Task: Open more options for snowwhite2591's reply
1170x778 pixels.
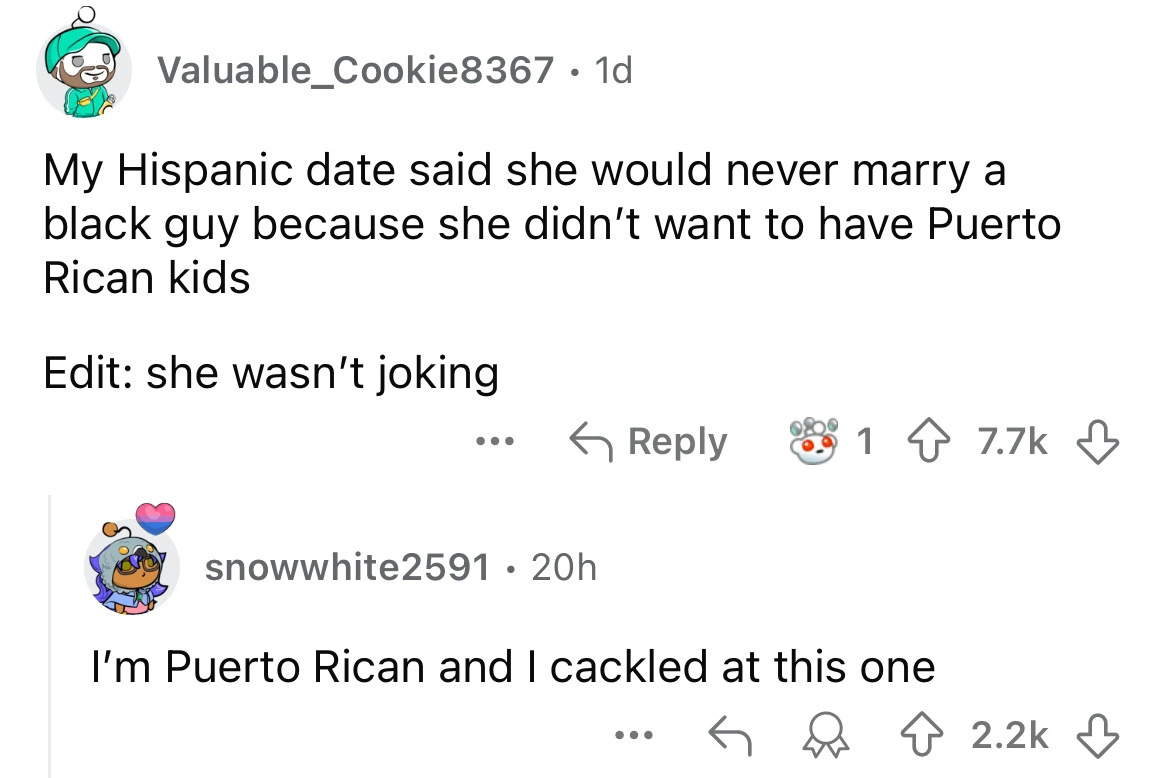Action: [632, 737]
